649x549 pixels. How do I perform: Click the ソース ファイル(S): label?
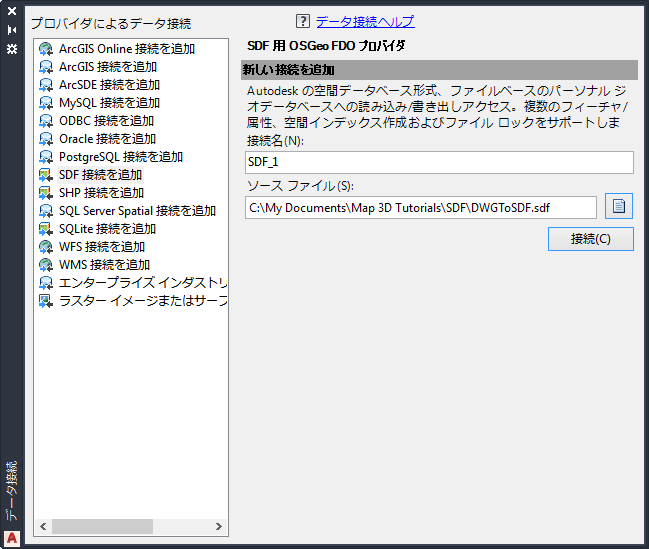[300, 186]
